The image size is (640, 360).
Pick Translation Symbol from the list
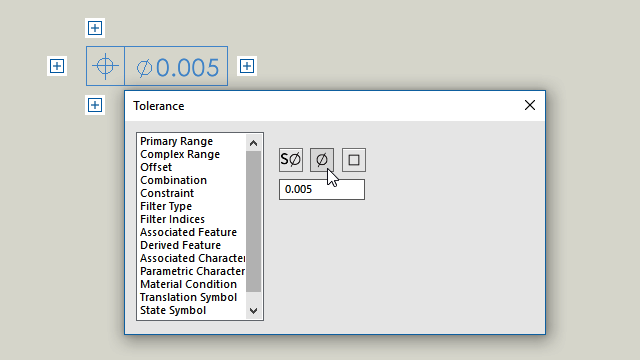tap(188, 297)
